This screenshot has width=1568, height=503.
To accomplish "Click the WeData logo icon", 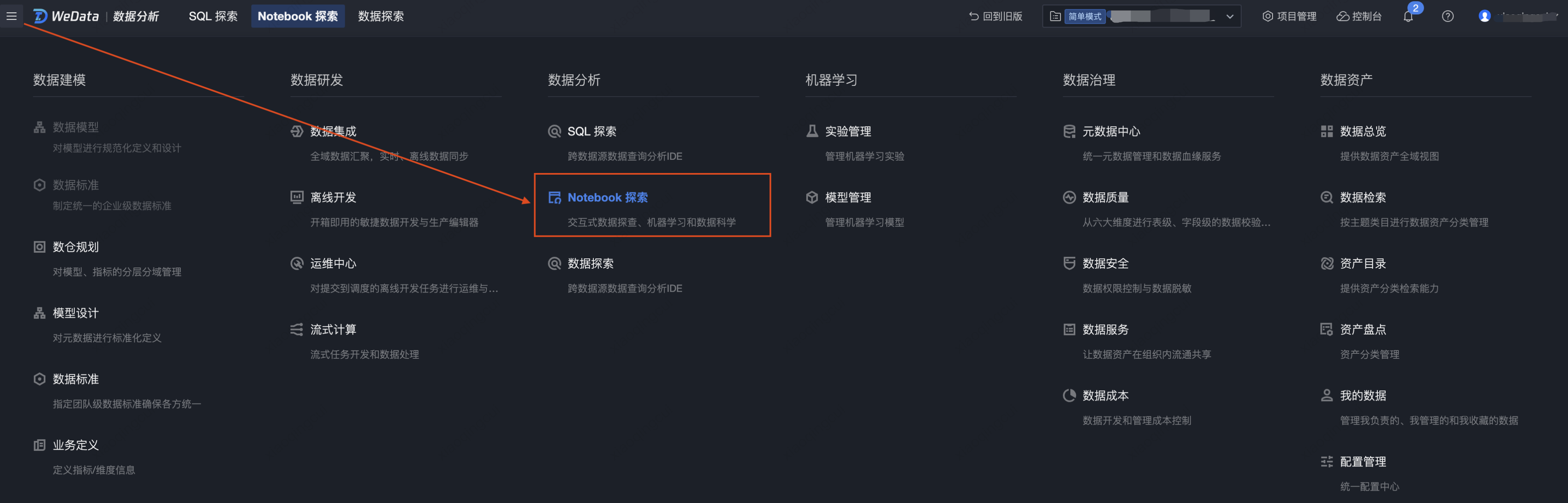I will (x=40, y=16).
